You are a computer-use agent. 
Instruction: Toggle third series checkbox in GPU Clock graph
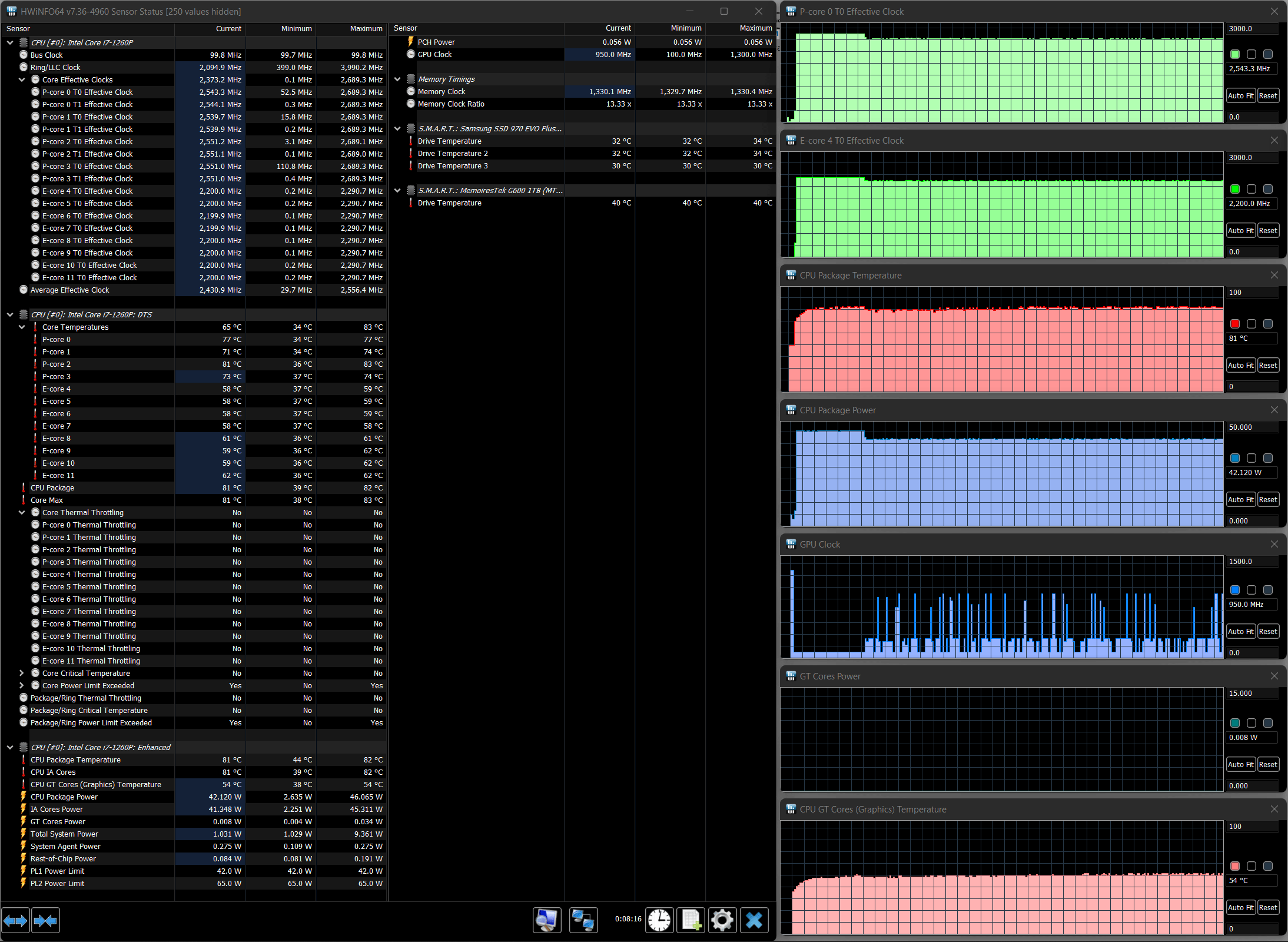[x=1268, y=590]
